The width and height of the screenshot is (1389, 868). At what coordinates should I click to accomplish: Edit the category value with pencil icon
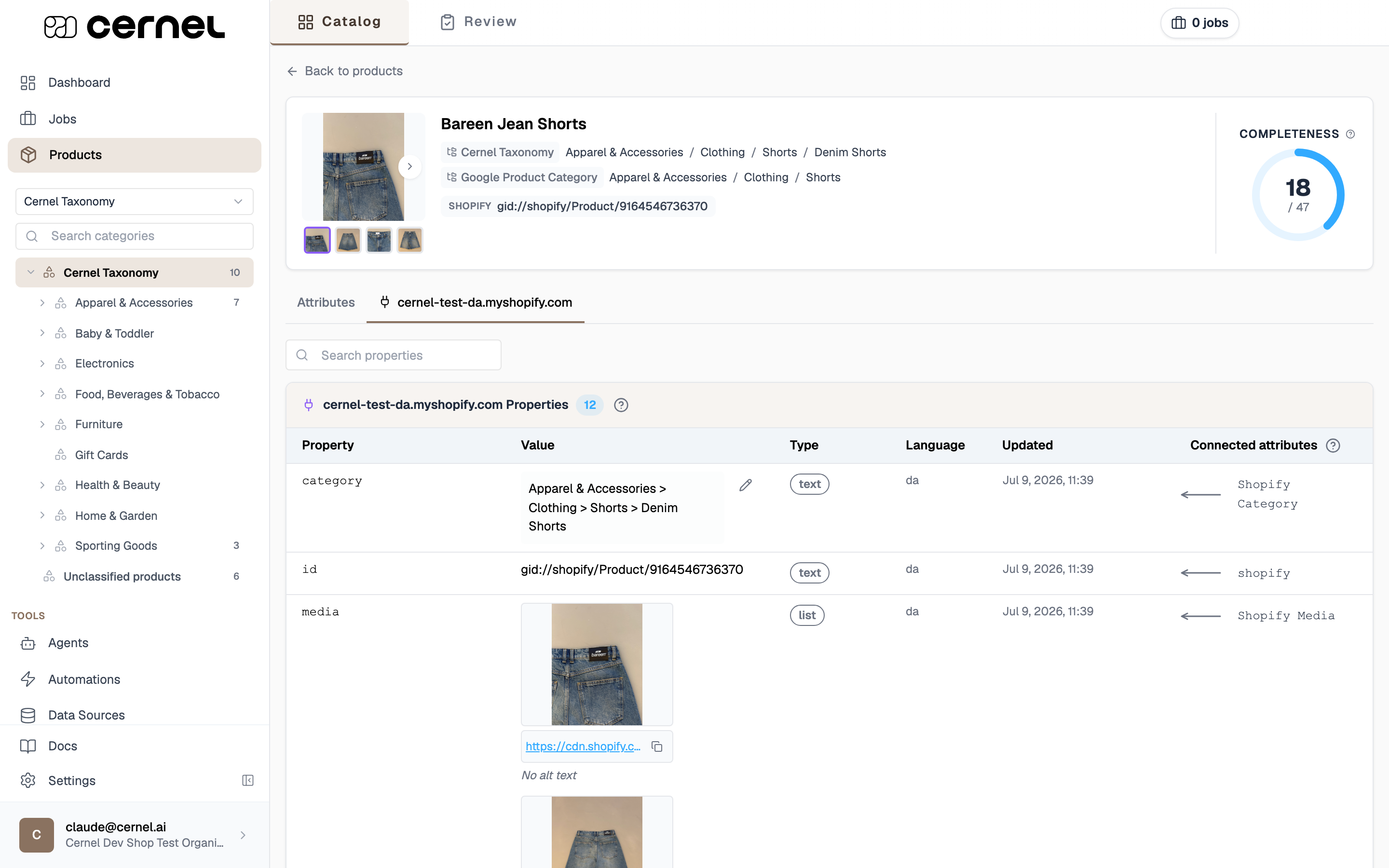point(746,486)
